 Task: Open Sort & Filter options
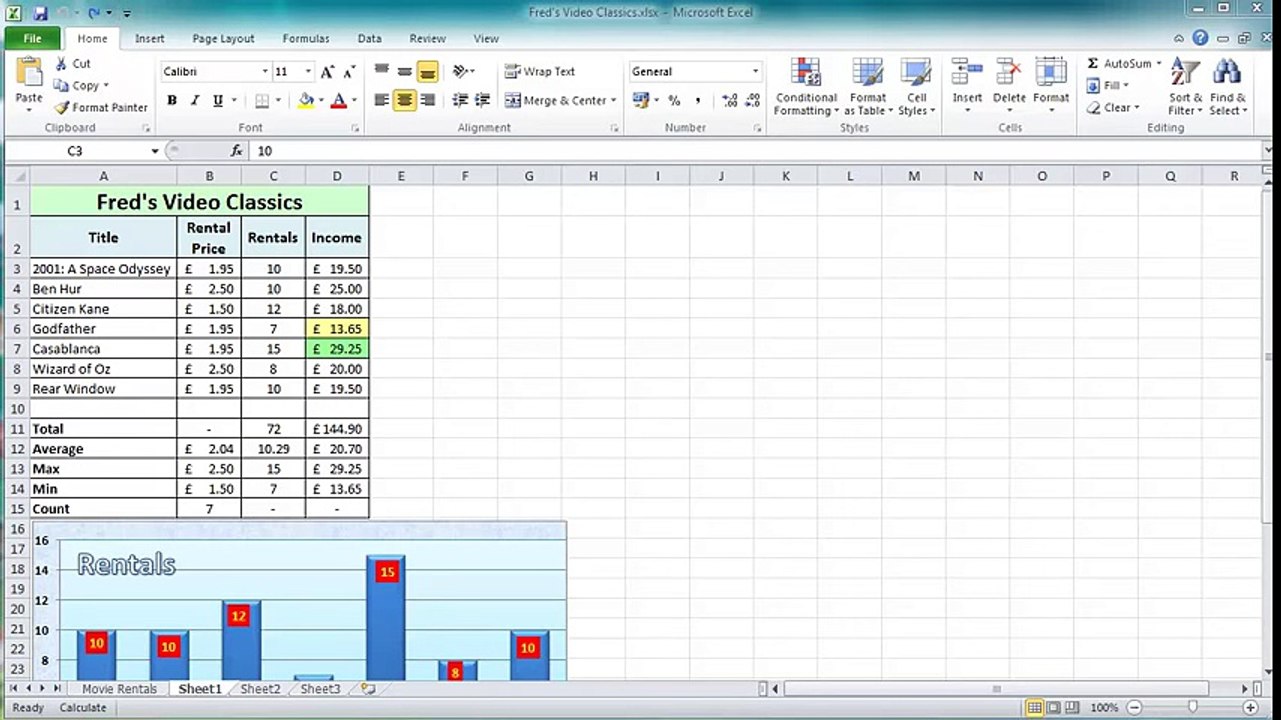tap(1186, 87)
